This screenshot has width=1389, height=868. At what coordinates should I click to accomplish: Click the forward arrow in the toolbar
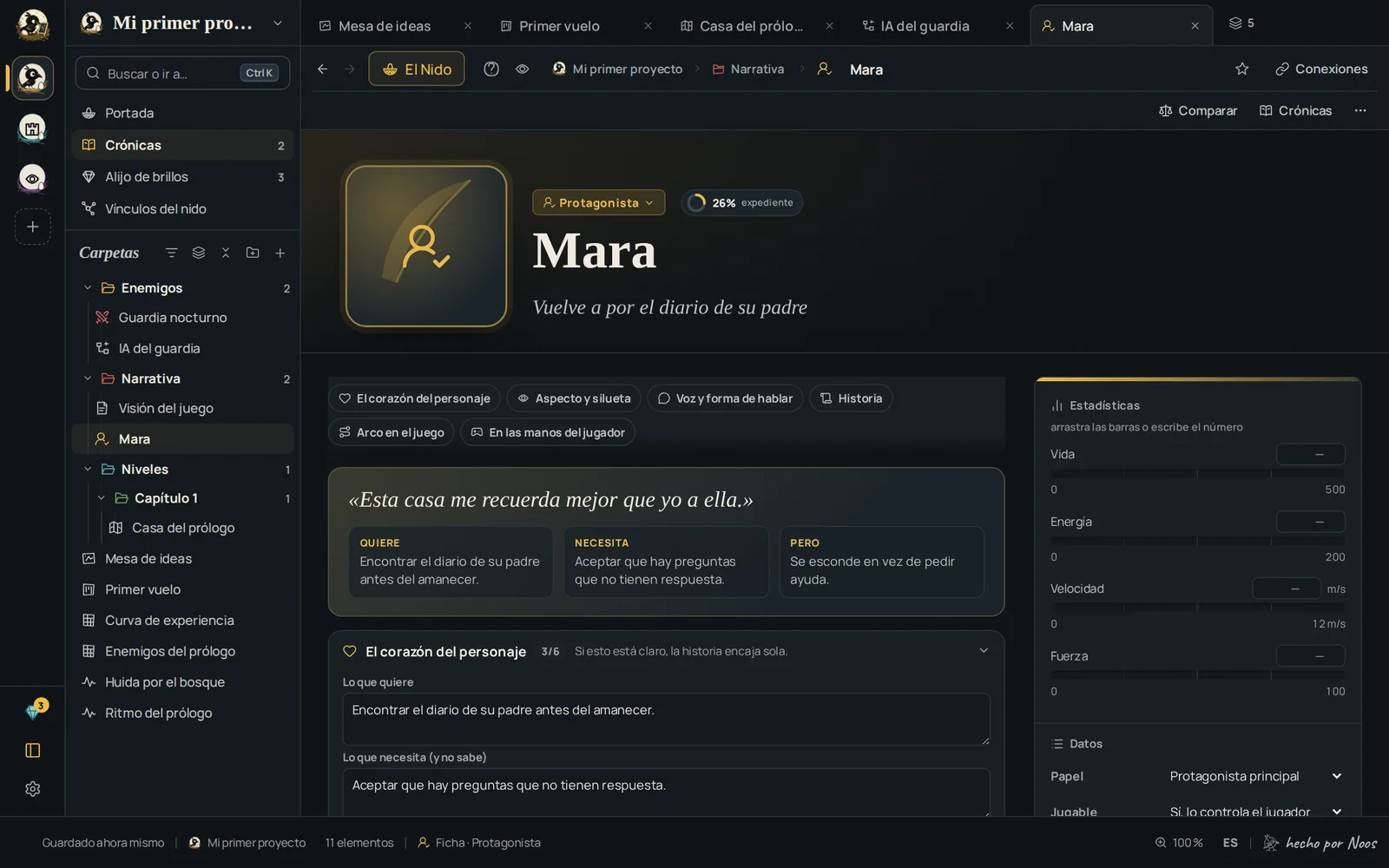[350, 69]
